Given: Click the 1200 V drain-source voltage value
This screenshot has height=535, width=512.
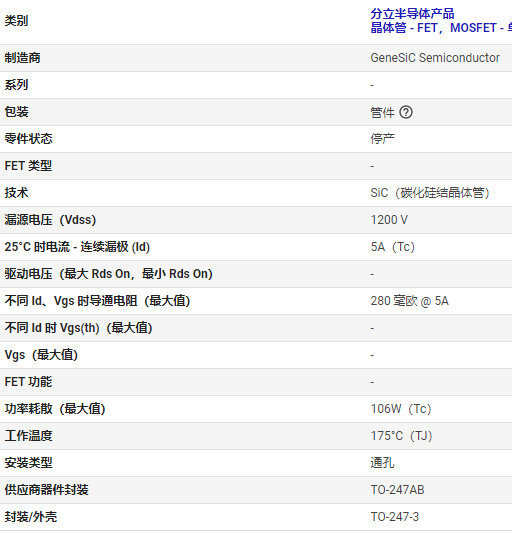Looking at the screenshot, I should pyautogui.click(x=389, y=220).
